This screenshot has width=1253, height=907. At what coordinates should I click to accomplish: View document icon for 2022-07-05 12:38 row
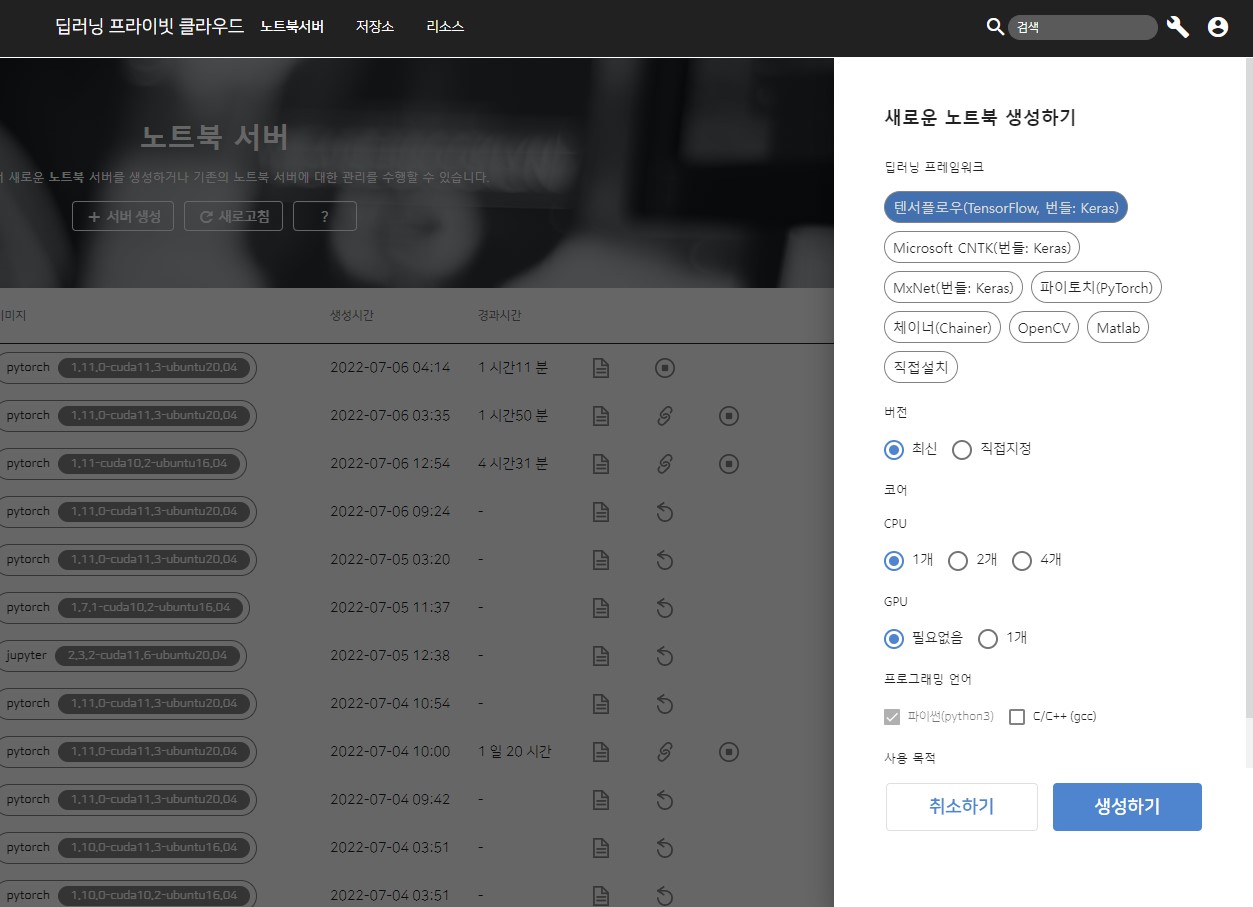tap(601, 655)
